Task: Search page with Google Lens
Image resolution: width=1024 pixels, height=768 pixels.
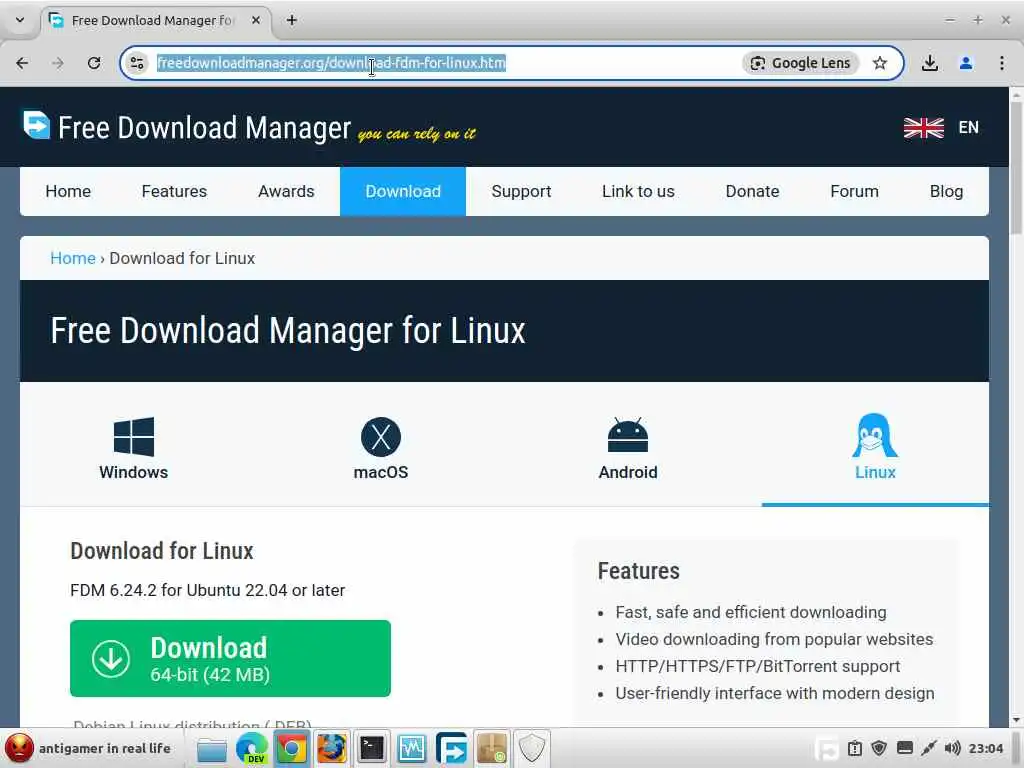Action: [801, 63]
